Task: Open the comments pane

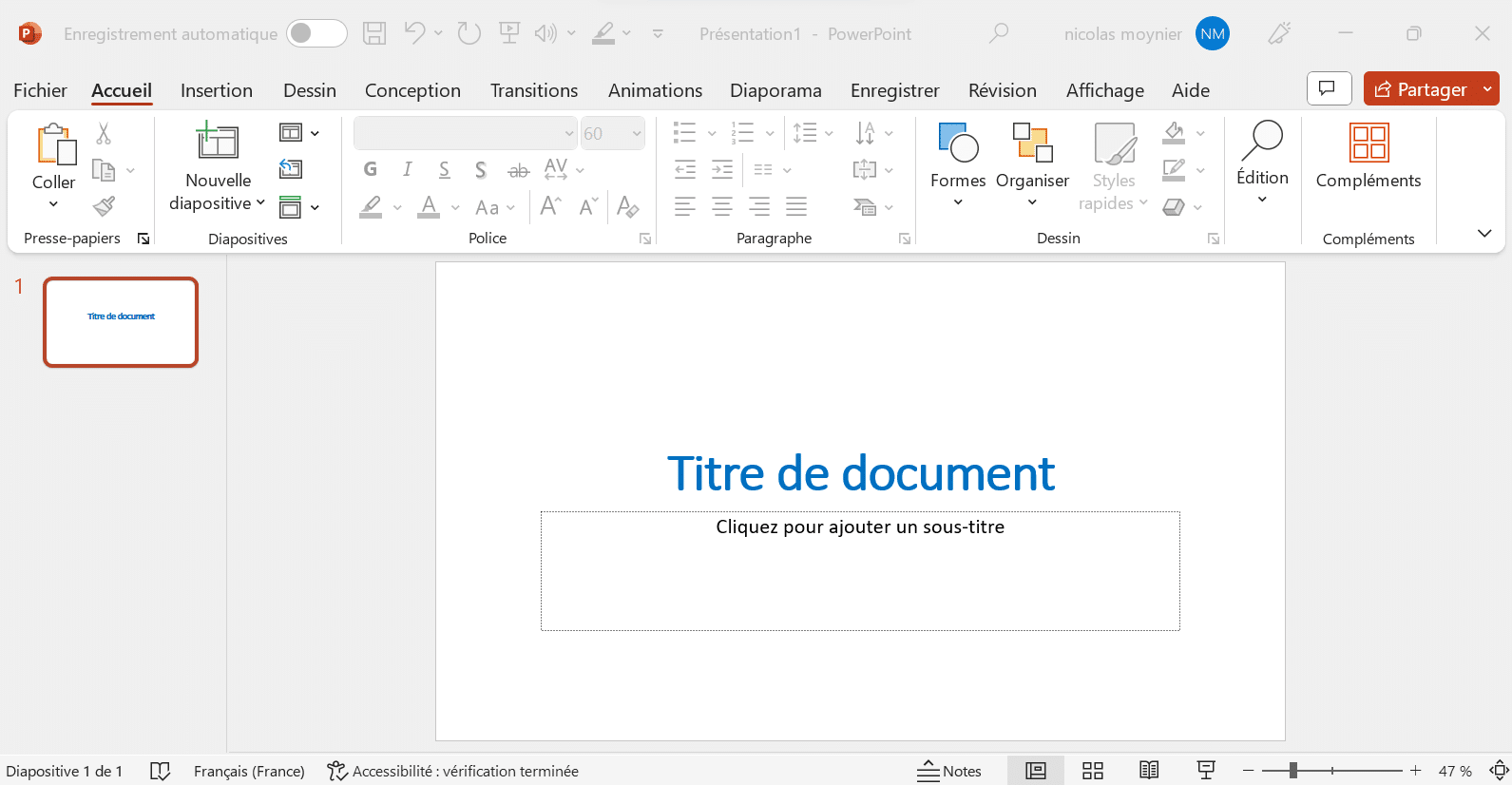Action: pos(1329,88)
